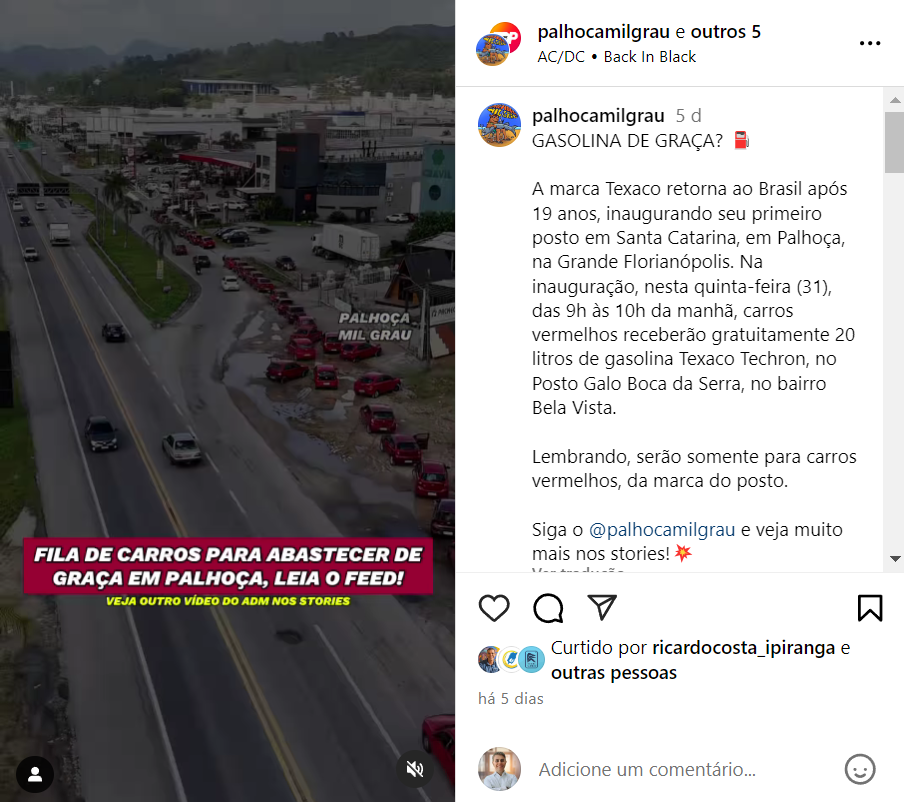The image size is (904, 802).
Task: Save post with bookmark icon
Action: (869, 608)
